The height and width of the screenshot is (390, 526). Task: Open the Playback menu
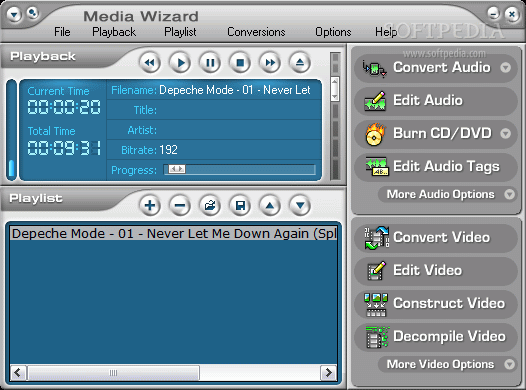point(114,32)
